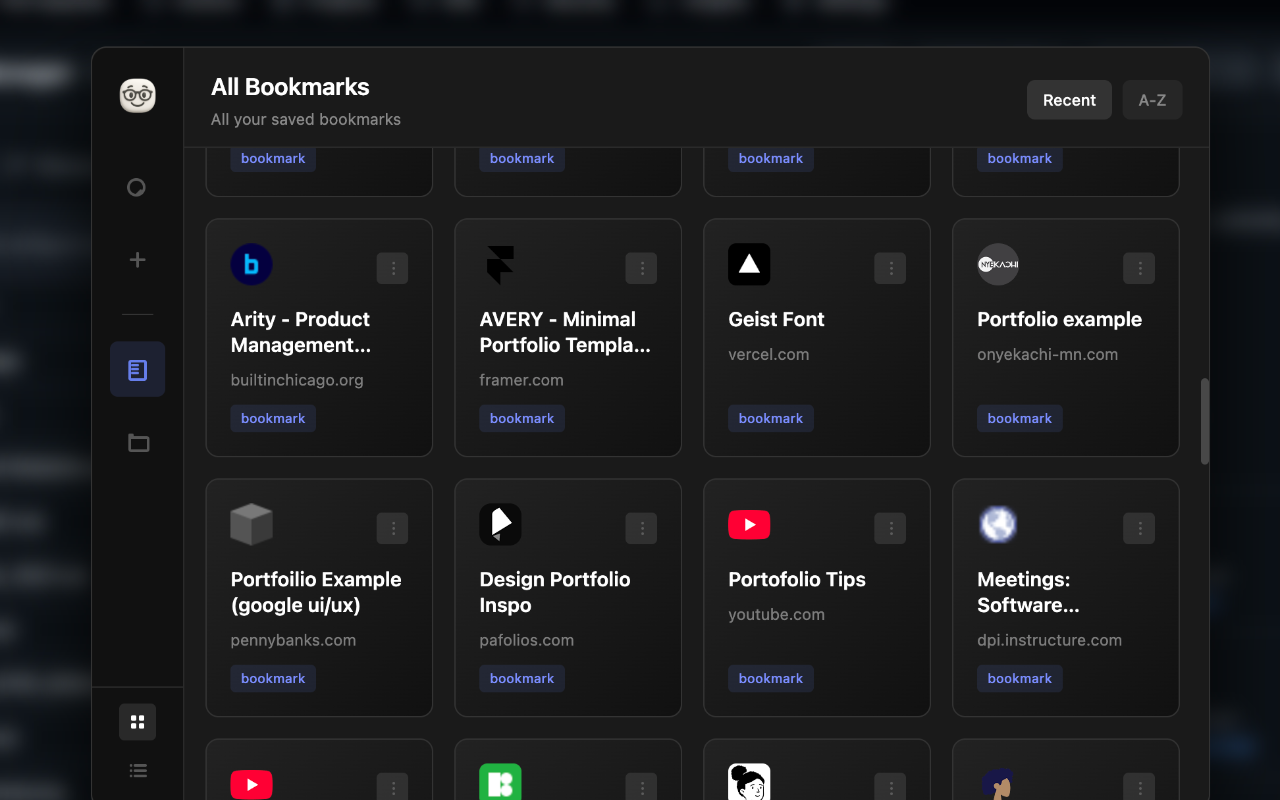Click the glasses emoji avatar in sidebar
This screenshot has height=800, width=1280.
coord(138,96)
